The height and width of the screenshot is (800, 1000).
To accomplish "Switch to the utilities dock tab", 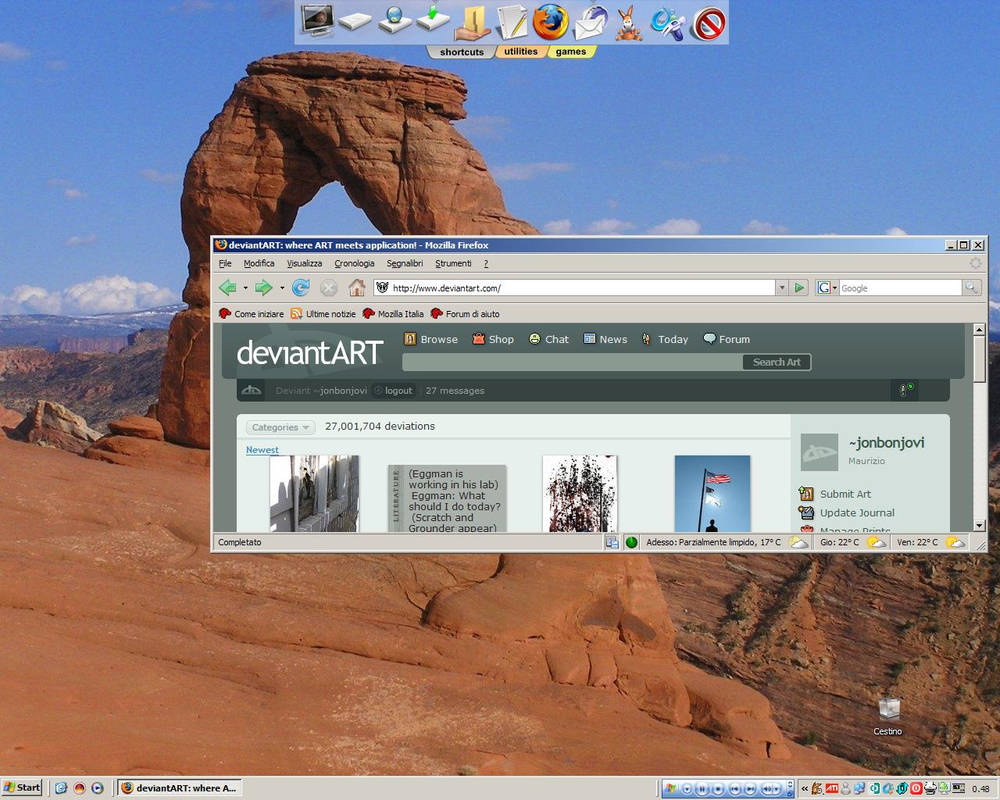I will pyautogui.click(x=521, y=51).
